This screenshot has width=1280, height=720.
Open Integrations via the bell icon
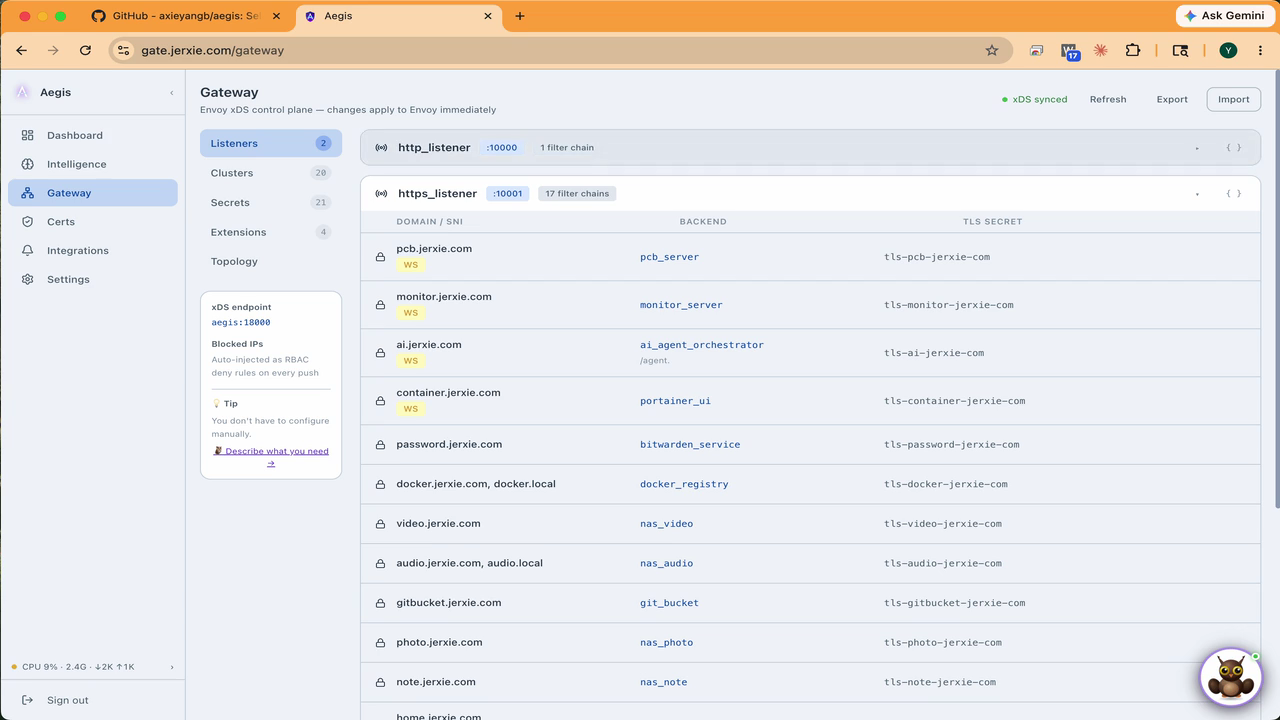point(27,251)
